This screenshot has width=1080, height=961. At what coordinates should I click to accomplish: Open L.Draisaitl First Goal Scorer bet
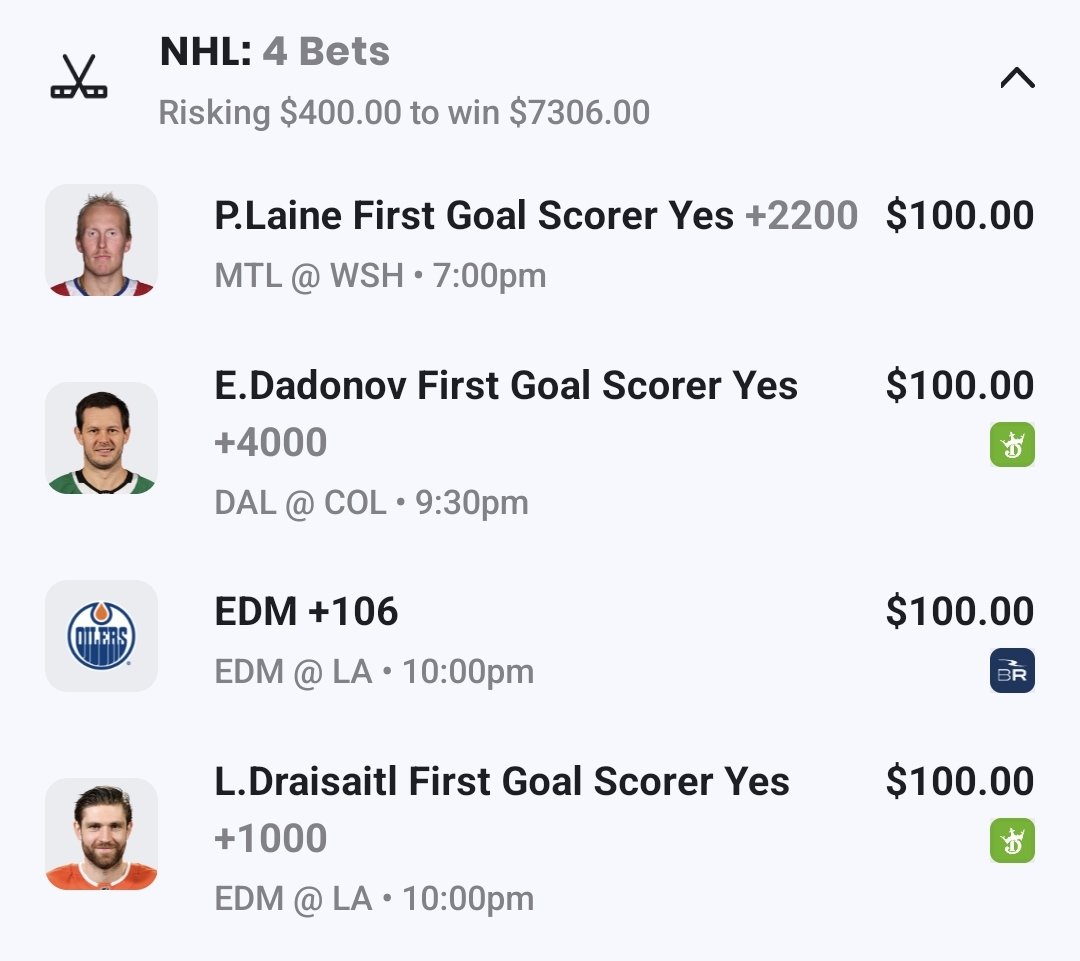[x=502, y=782]
